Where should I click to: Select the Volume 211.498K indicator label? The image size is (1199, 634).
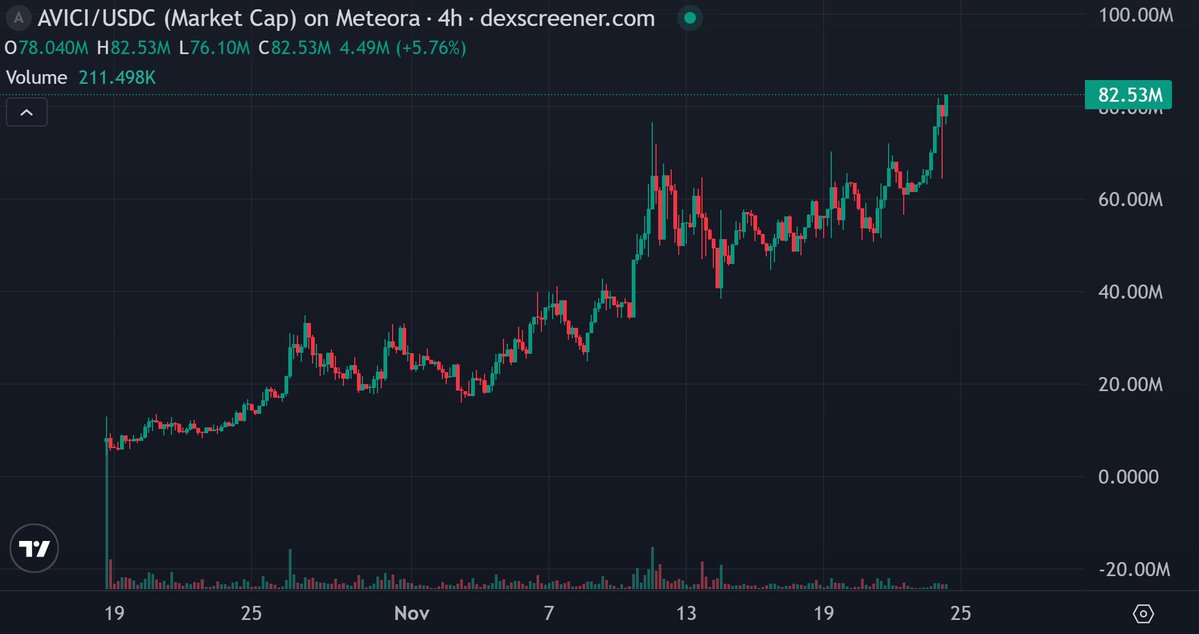81,77
